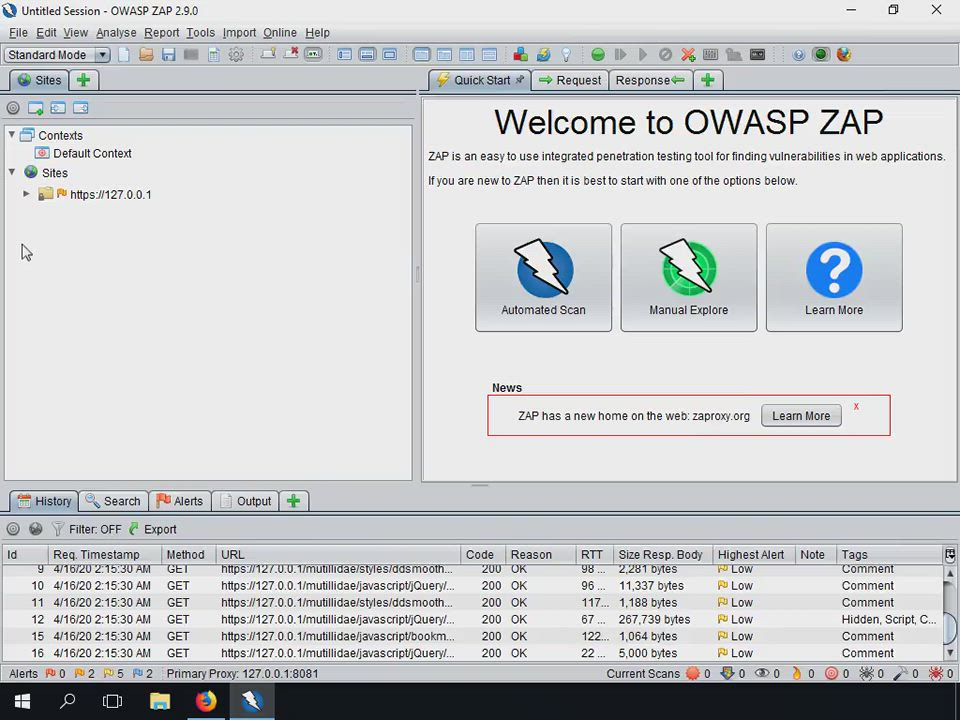Click the Import Context icon
This screenshot has width=960, height=720.
(x=58, y=108)
